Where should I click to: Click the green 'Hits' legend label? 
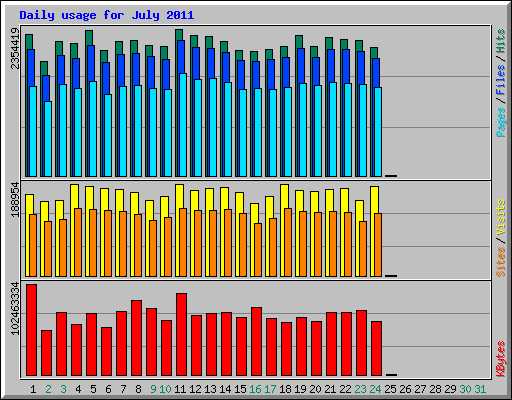coord(501,41)
